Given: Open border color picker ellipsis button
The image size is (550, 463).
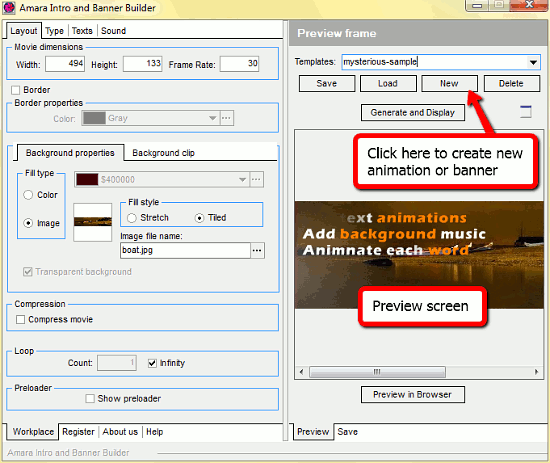Looking at the screenshot, I should coord(226,118).
